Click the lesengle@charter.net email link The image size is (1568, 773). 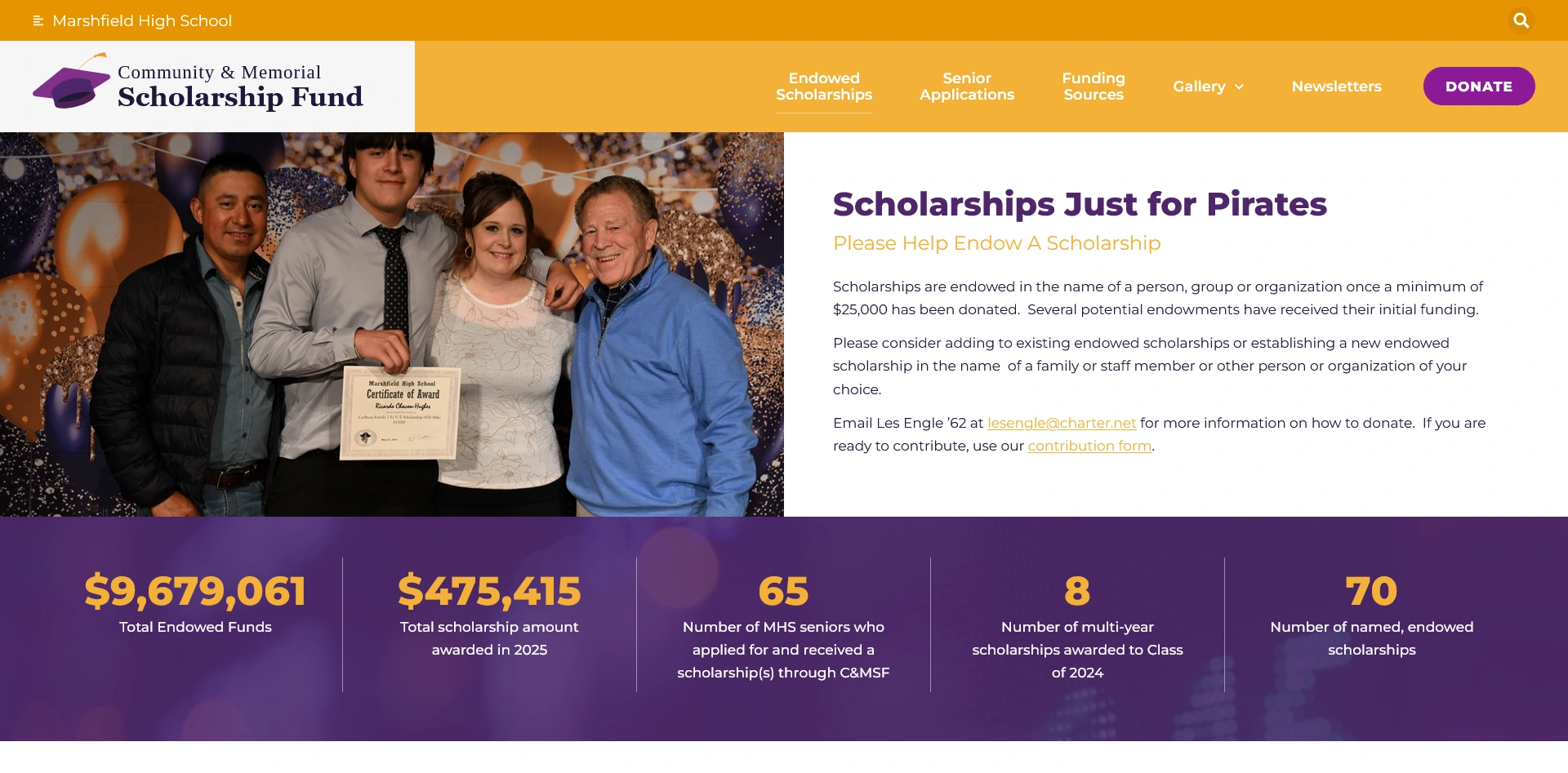click(x=1062, y=423)
